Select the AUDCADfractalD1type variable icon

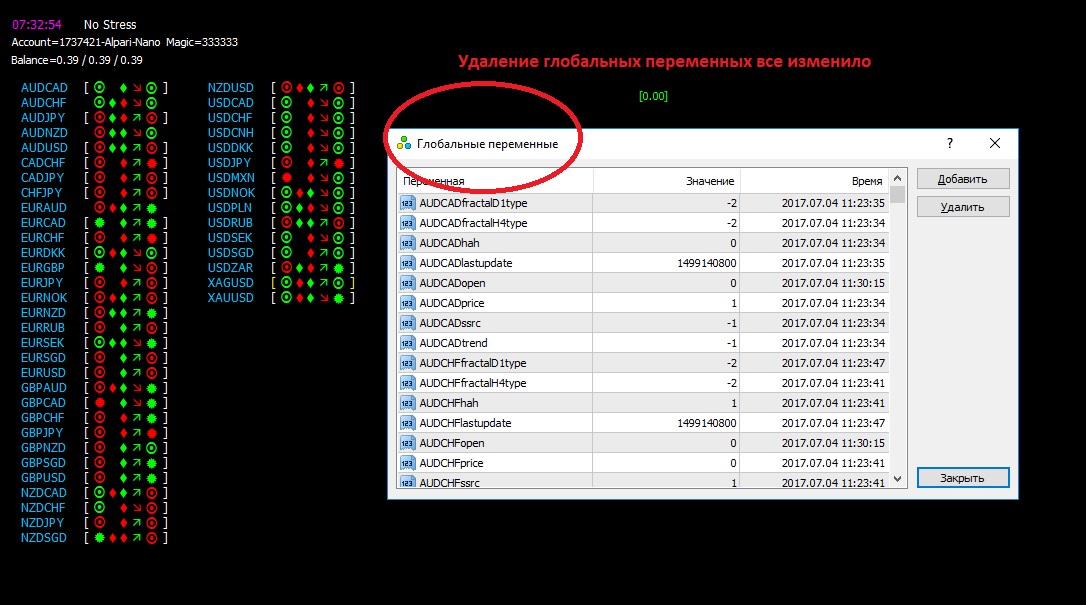(407, 204)
